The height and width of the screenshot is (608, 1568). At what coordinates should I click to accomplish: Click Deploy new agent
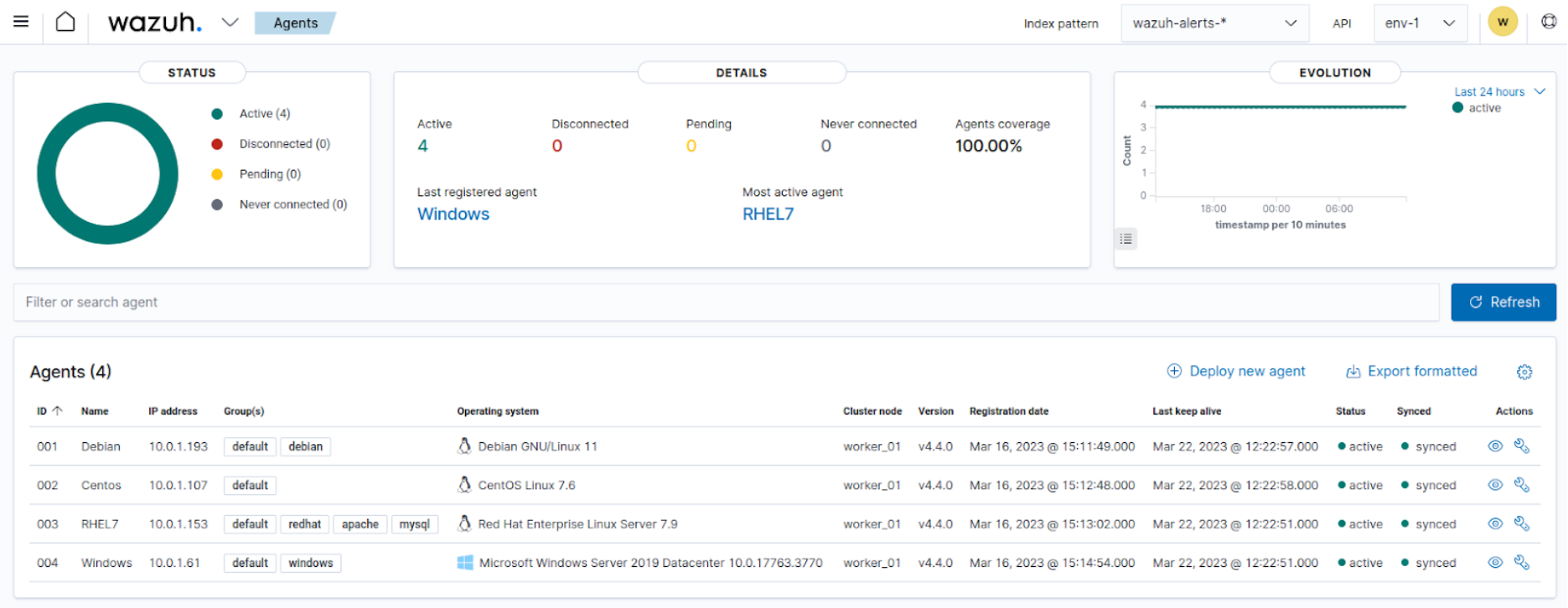[1236, 371]
